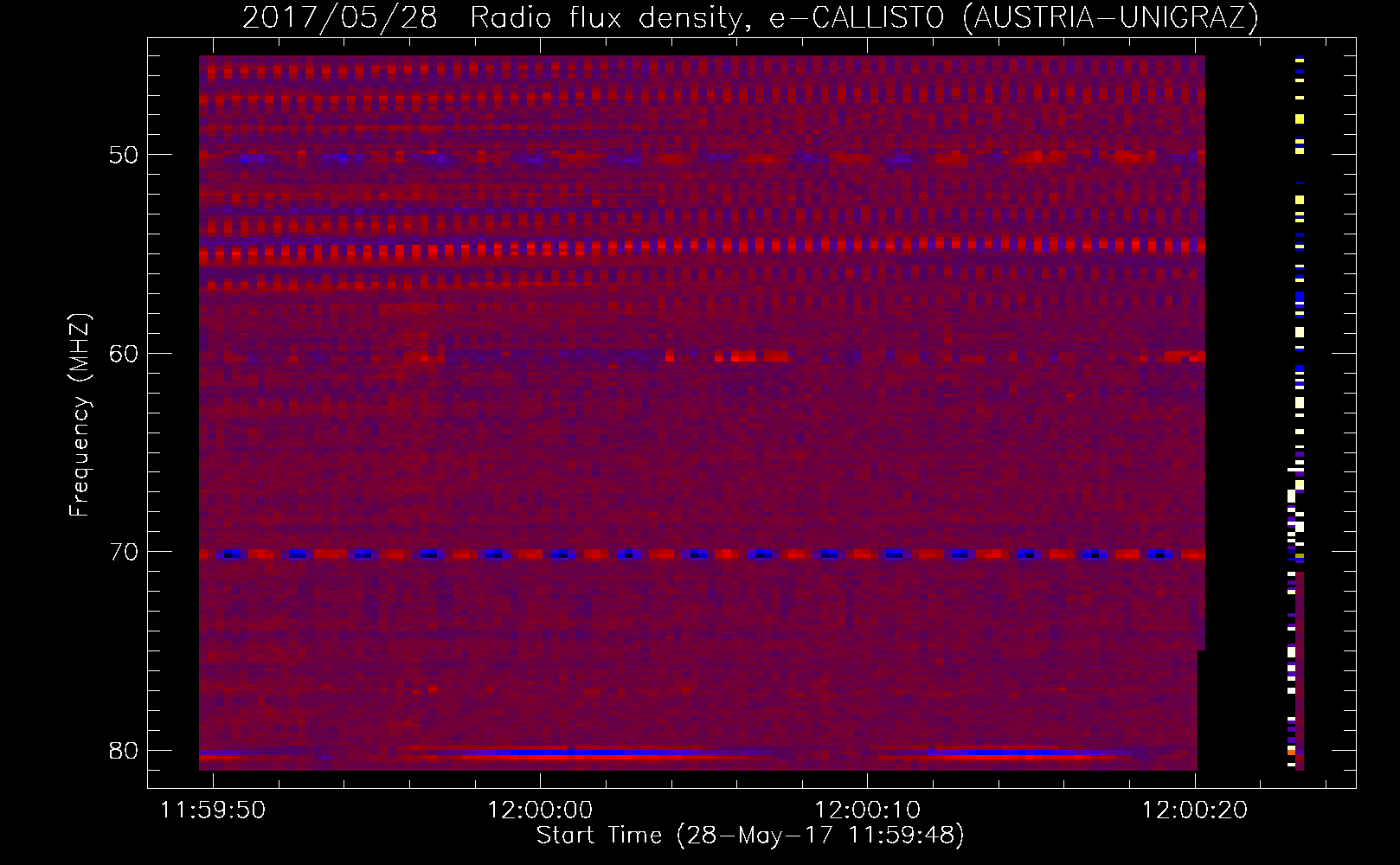Click the '12:00:20' time tick label
The image size is (1400, 865).
point(1194,811)
